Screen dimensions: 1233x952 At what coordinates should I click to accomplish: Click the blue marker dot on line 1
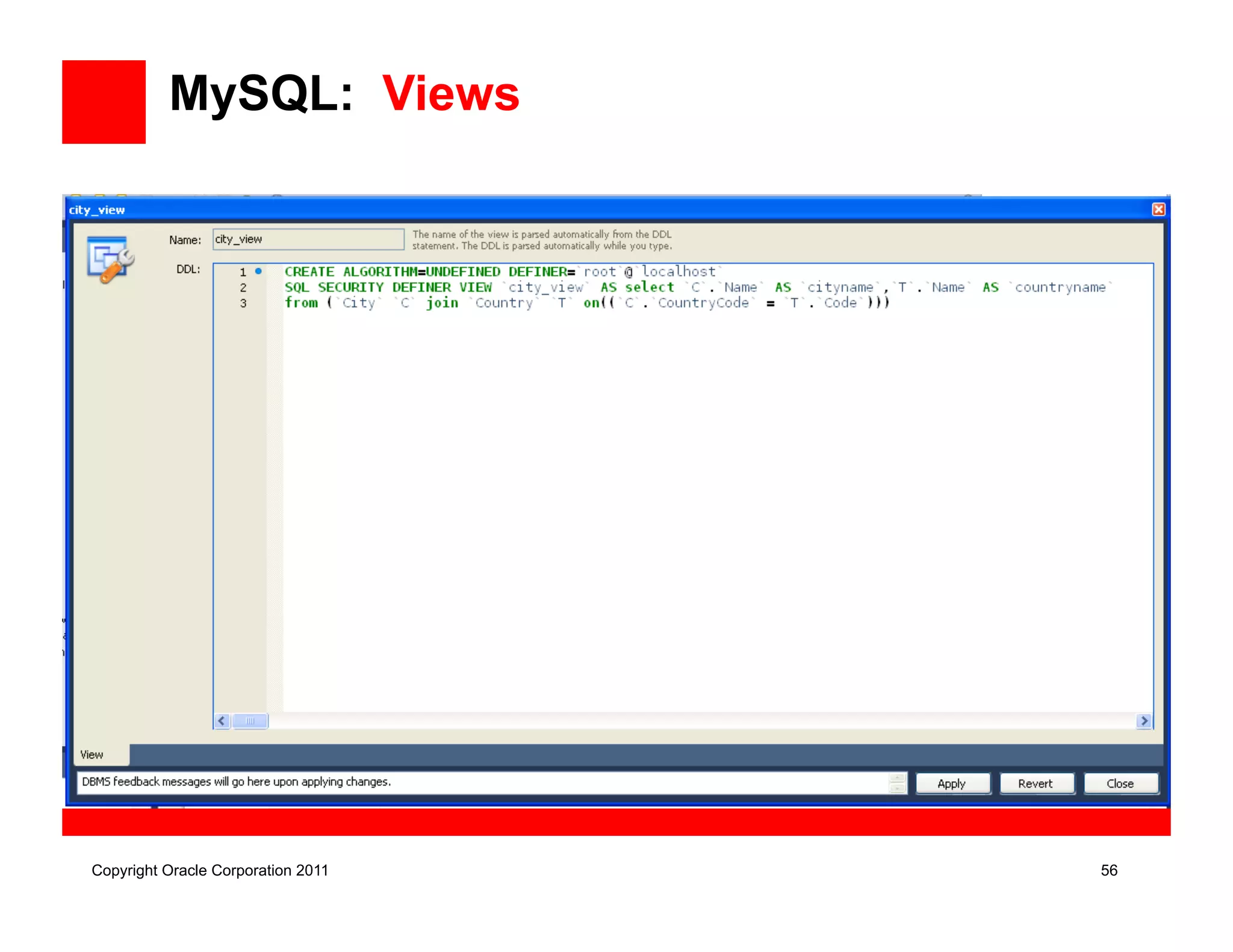258,271
